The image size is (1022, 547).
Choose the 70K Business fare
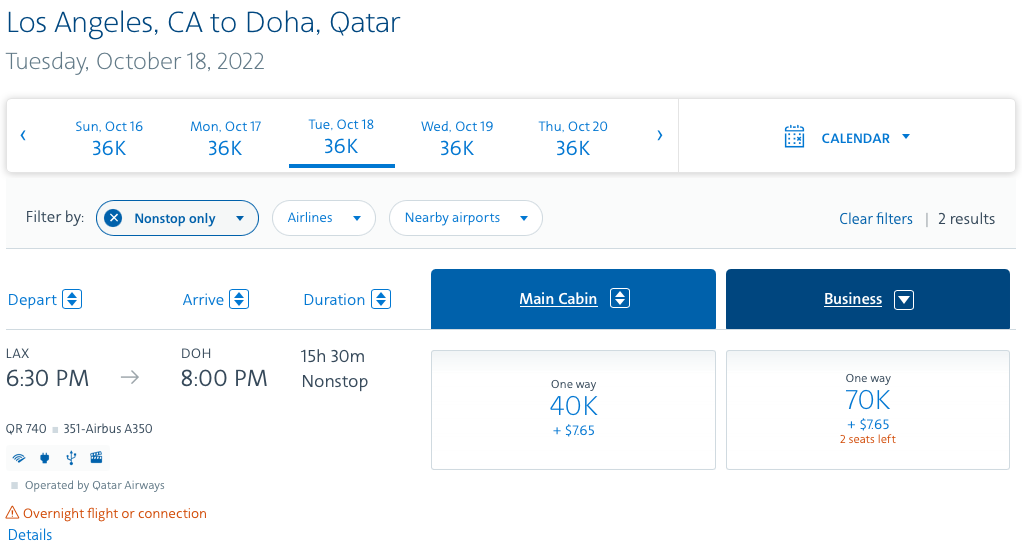click(x=867, y=409)
